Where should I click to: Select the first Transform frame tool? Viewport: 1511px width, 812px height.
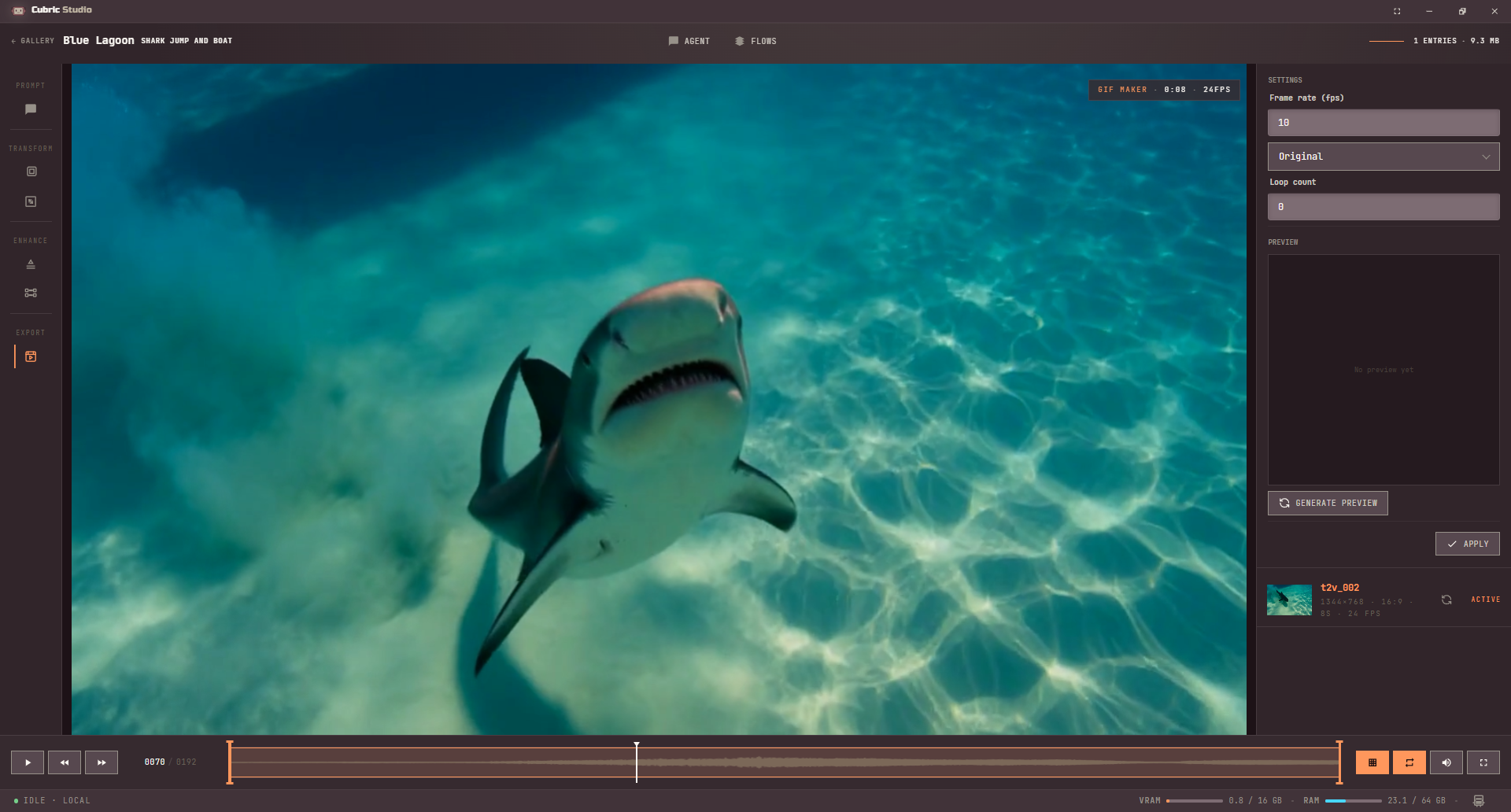(x=31, y=172)
